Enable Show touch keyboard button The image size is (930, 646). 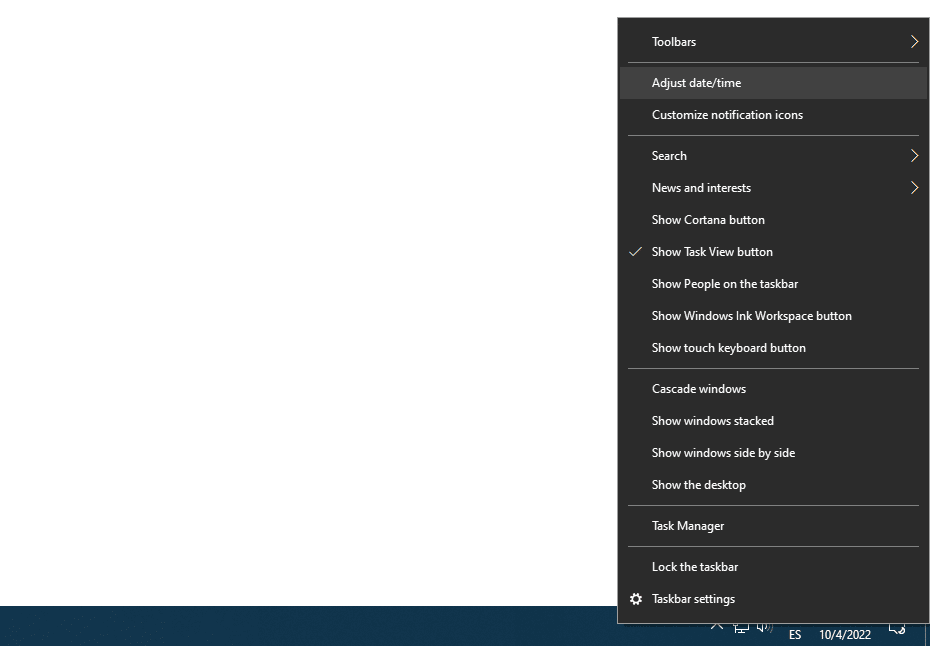coord(729,347)
